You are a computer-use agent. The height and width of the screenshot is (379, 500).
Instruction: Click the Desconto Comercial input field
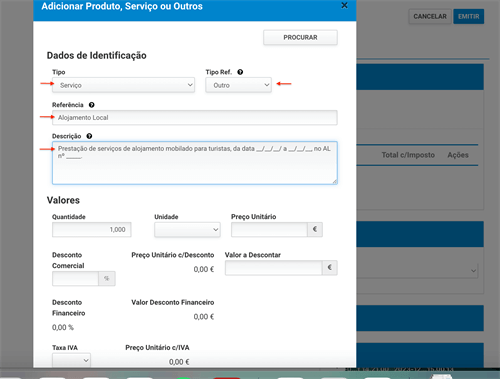[x=75, y=279]
